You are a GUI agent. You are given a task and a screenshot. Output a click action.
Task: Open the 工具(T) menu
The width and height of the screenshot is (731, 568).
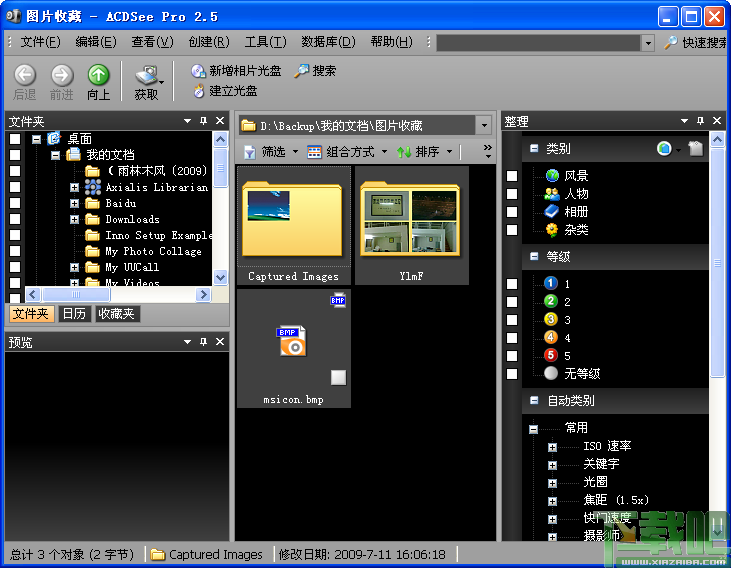(x=266, y=42)
